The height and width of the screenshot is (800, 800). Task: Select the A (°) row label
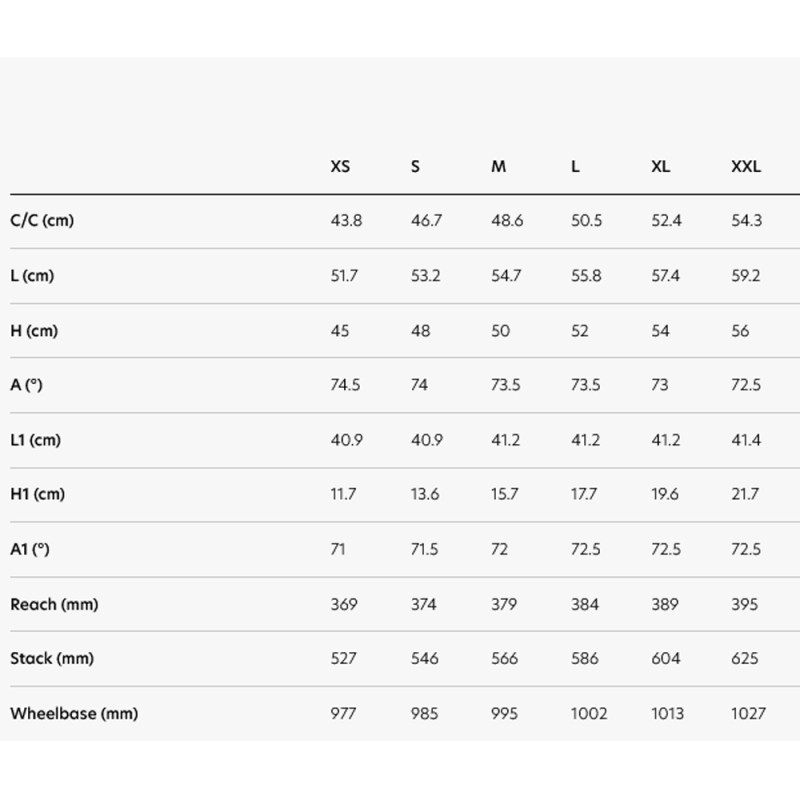click(27, 385)
